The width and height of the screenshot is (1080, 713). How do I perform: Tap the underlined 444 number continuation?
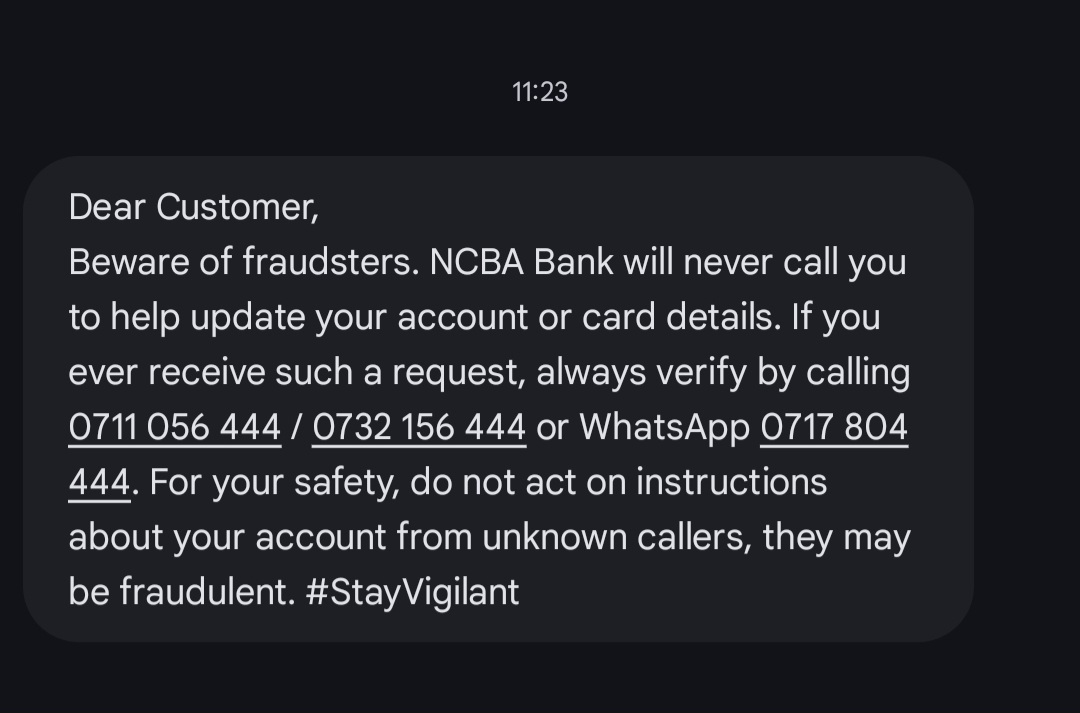coord(99,483)
